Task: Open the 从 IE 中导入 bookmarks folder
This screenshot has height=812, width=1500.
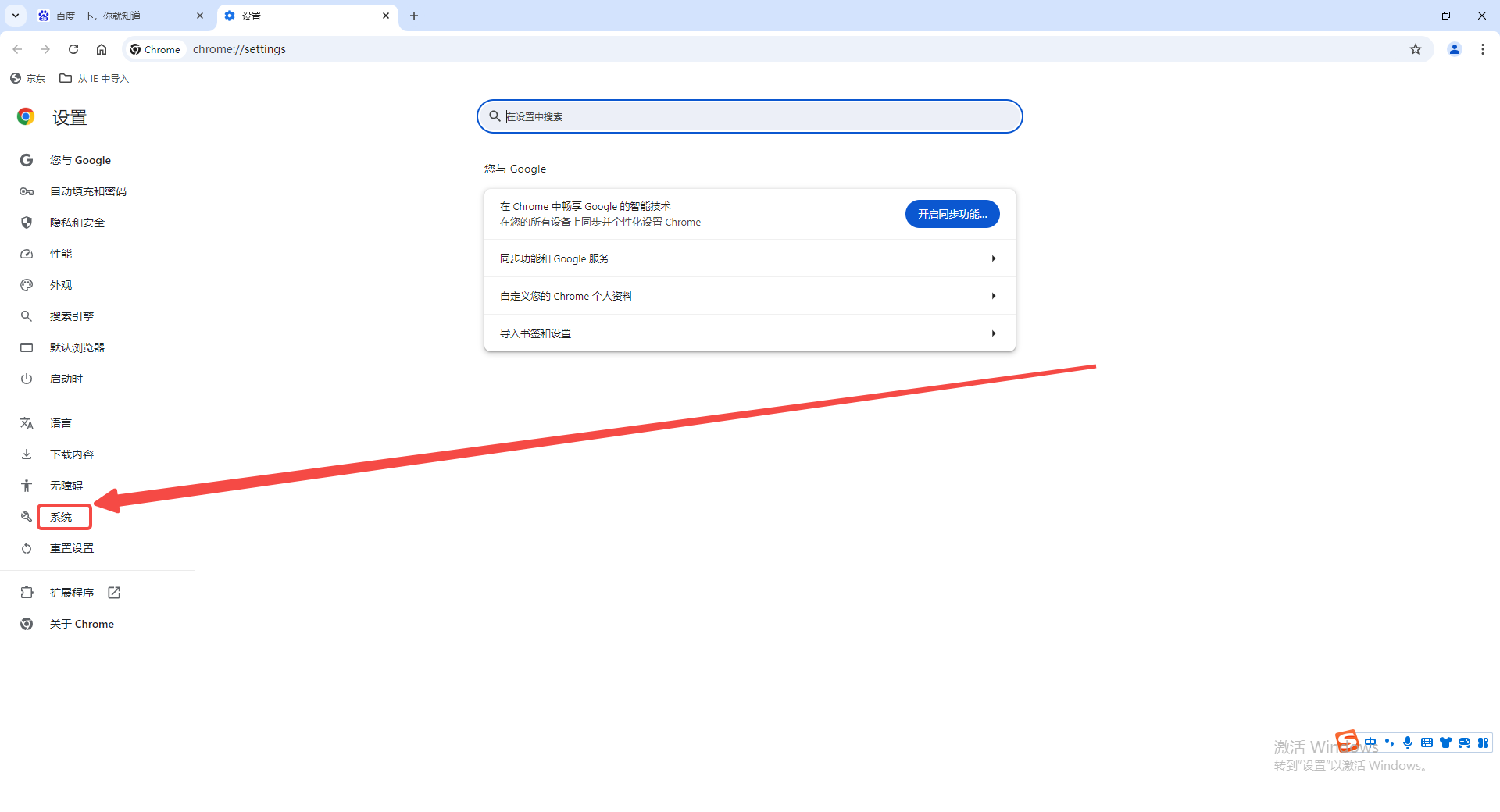Action: coord(95,78)
